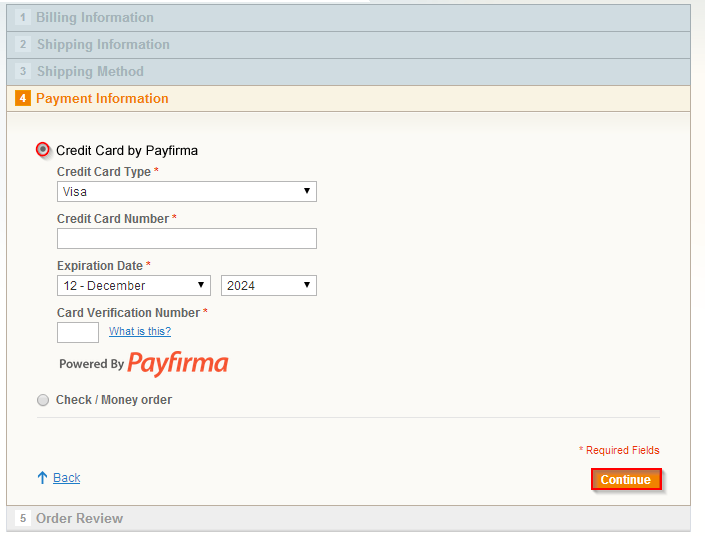The width and height of the screenshot is (705, 536).
Task: Focus the Card Verification Number field
Action: 78,332
